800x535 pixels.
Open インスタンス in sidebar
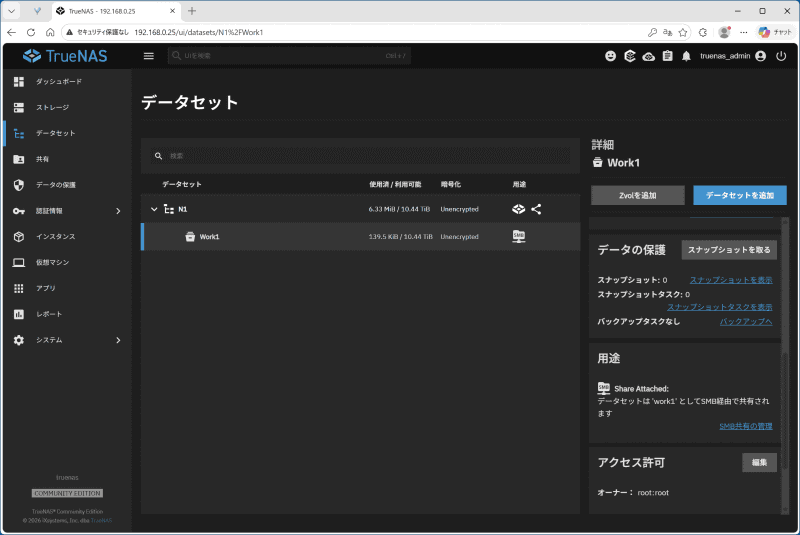pos(67,237)
